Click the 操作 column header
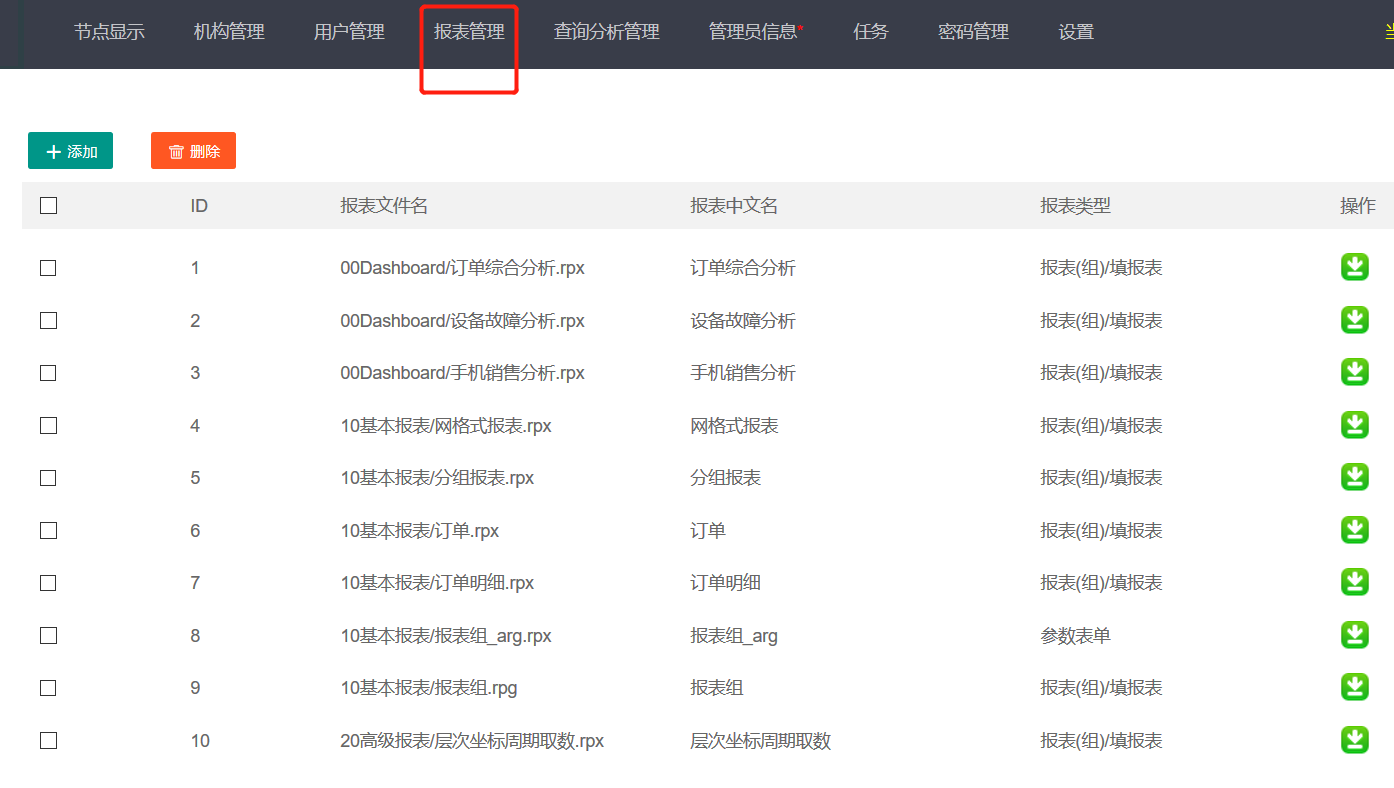The height and width of the screenshot is (788, 1394). coord(1358,206)
